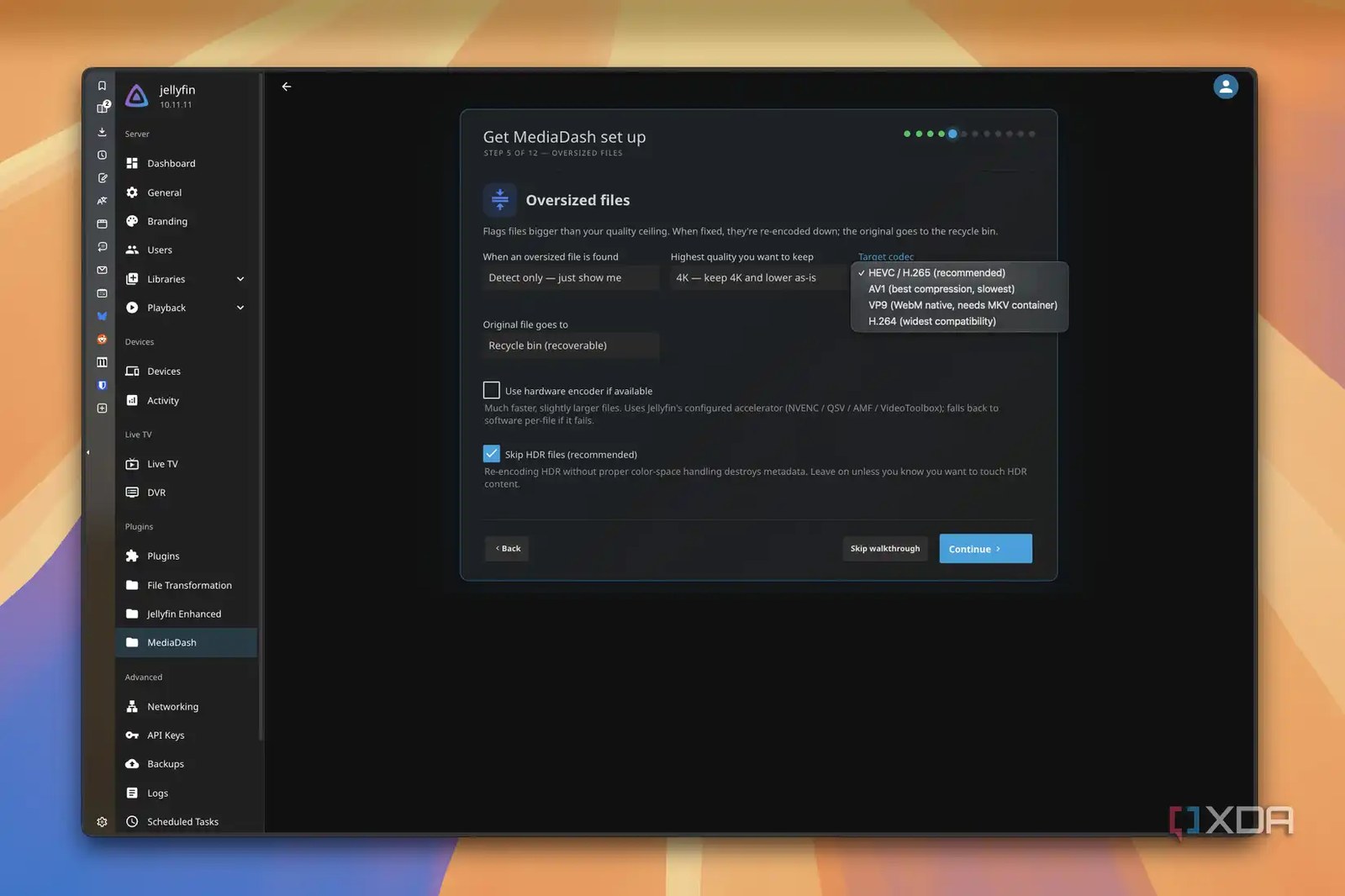Open Jellyfin Enhanced plugin page
Image resolution: width=1345 pixels, height=896 pixels.
[187, 614]
